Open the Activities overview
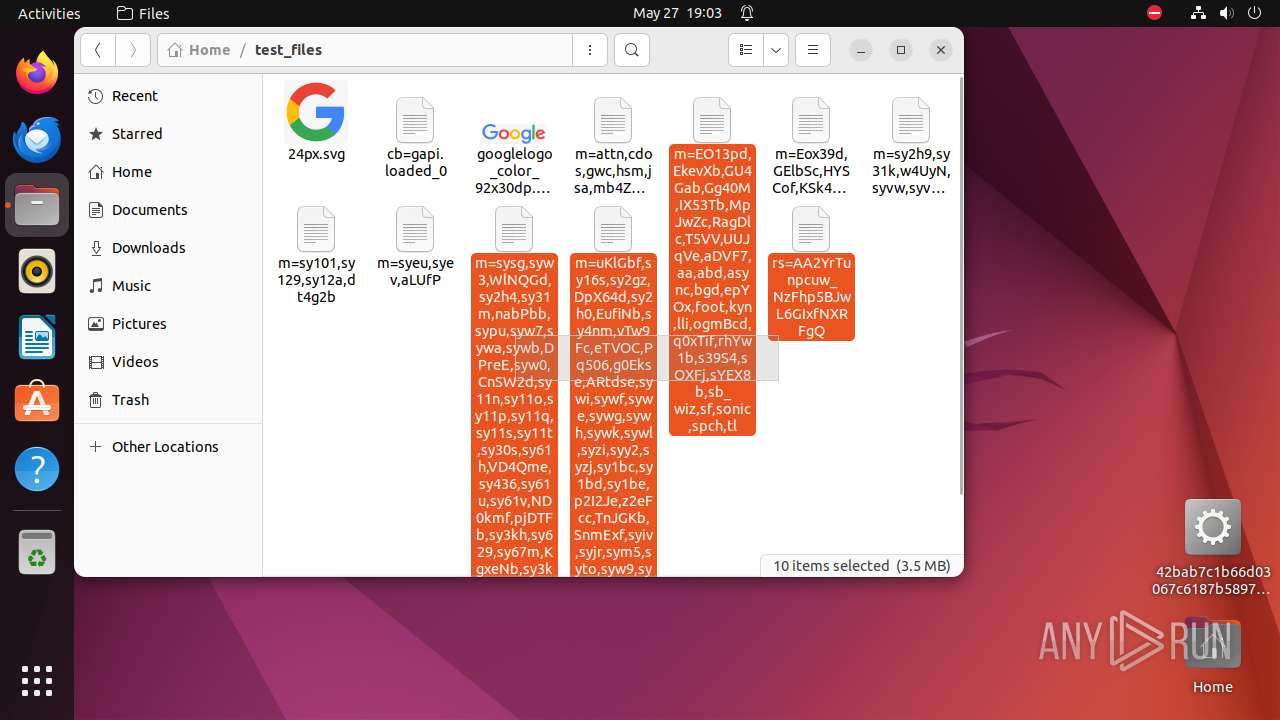Viewport: 1280px width, 720px height. (49, 13)
